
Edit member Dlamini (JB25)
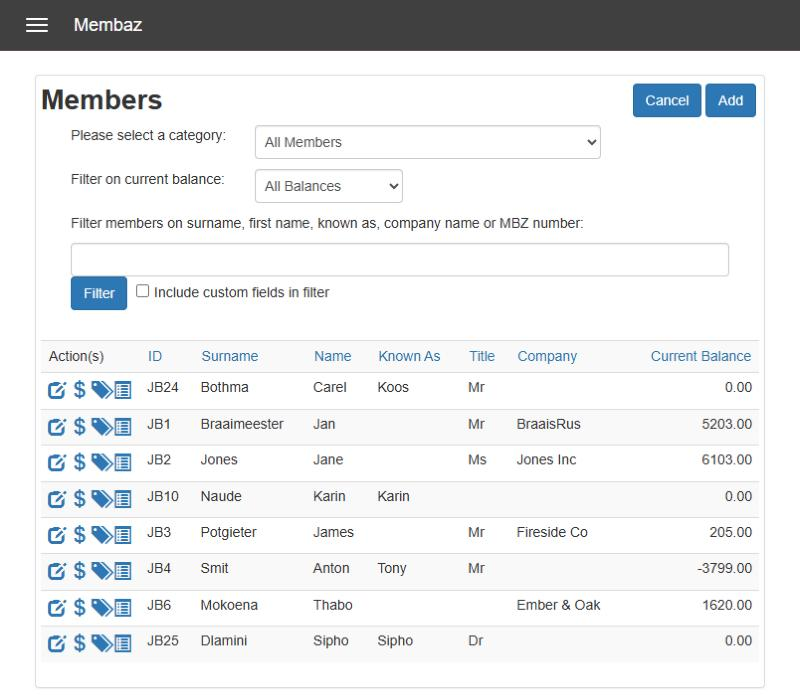click(x=57, y=643)
